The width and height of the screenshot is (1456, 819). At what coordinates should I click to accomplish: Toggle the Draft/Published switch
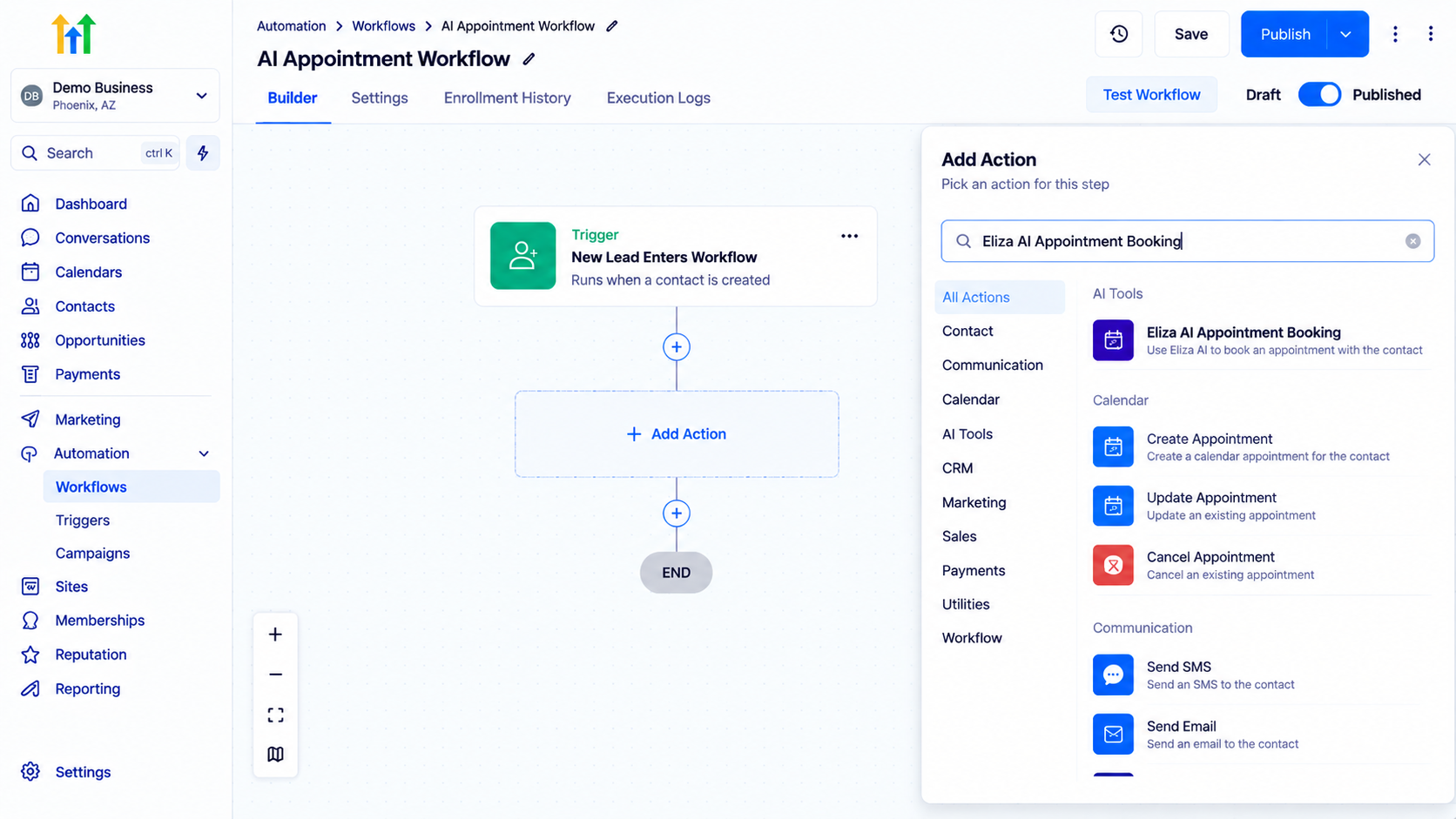[x=1319, y=95]
